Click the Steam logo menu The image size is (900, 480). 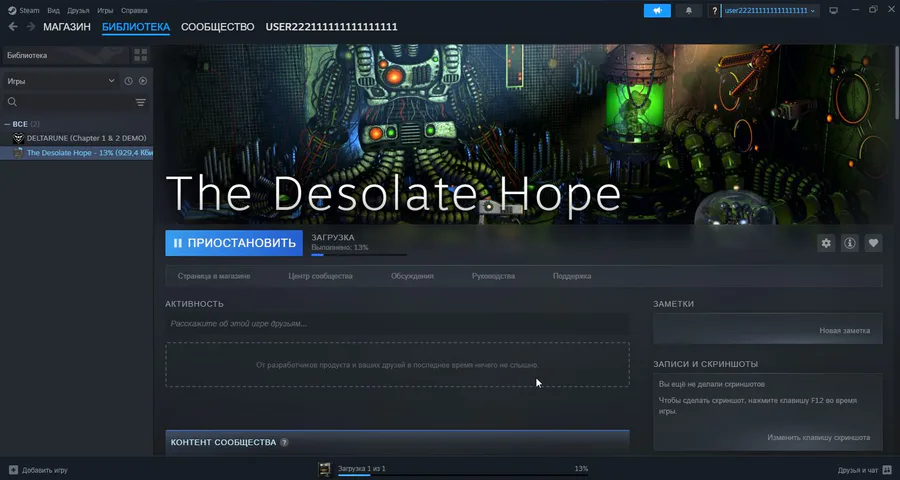pos(24,10)
